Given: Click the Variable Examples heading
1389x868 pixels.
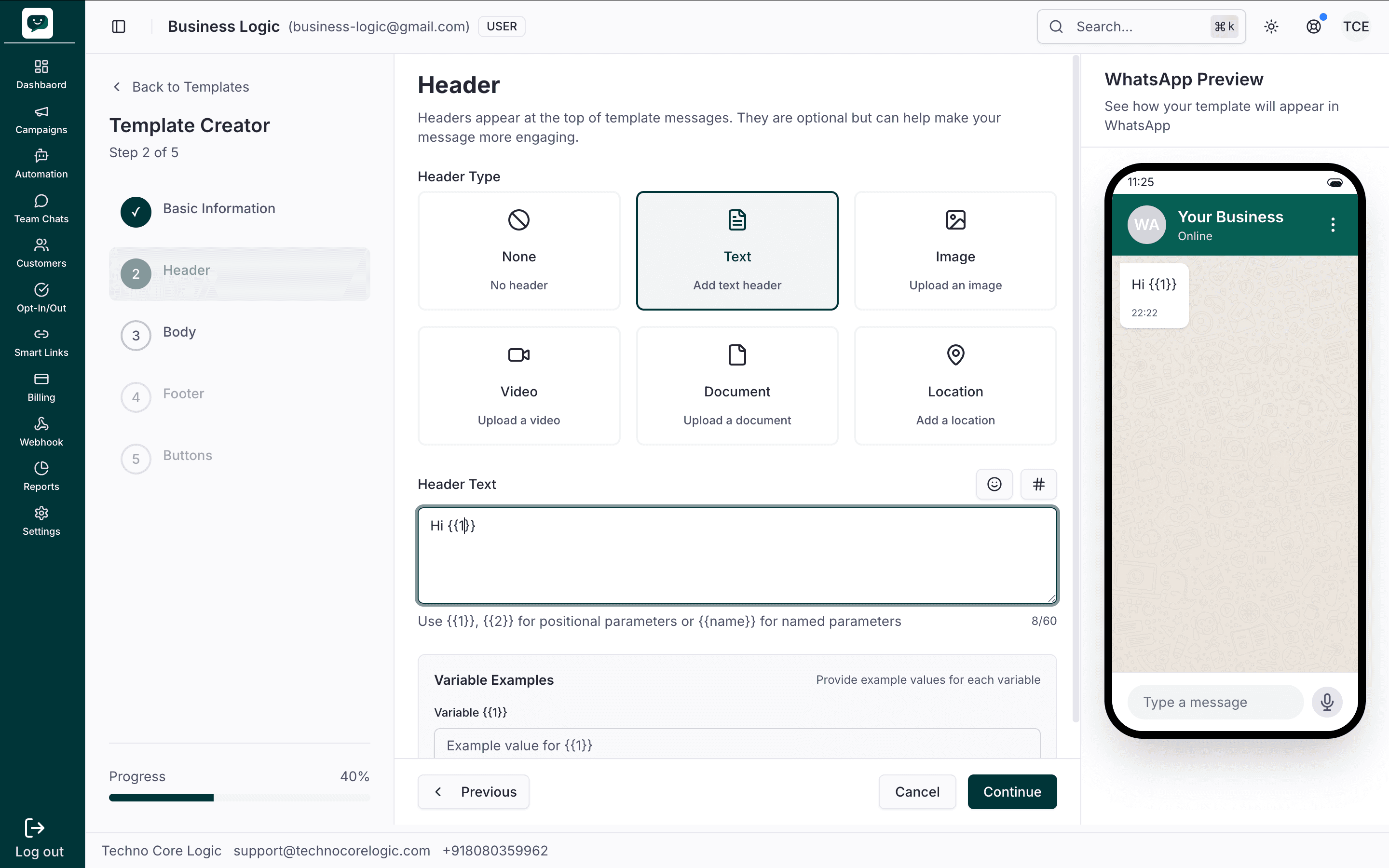Looking at the screenshot, I should point(493,680).
